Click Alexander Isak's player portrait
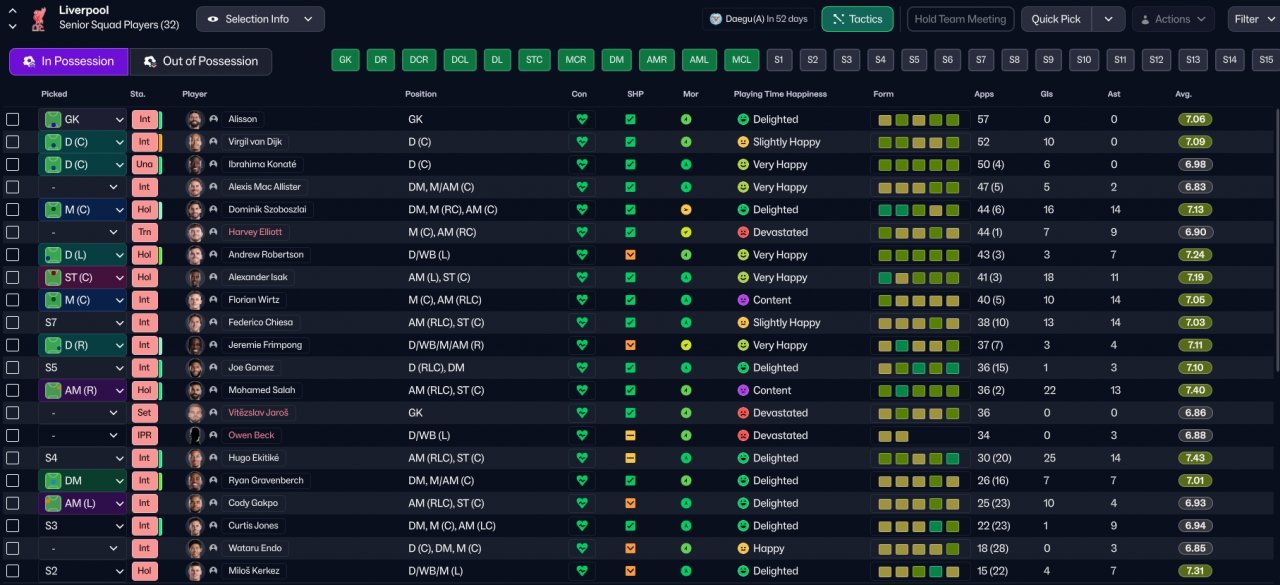 click(x=195, y=277)
